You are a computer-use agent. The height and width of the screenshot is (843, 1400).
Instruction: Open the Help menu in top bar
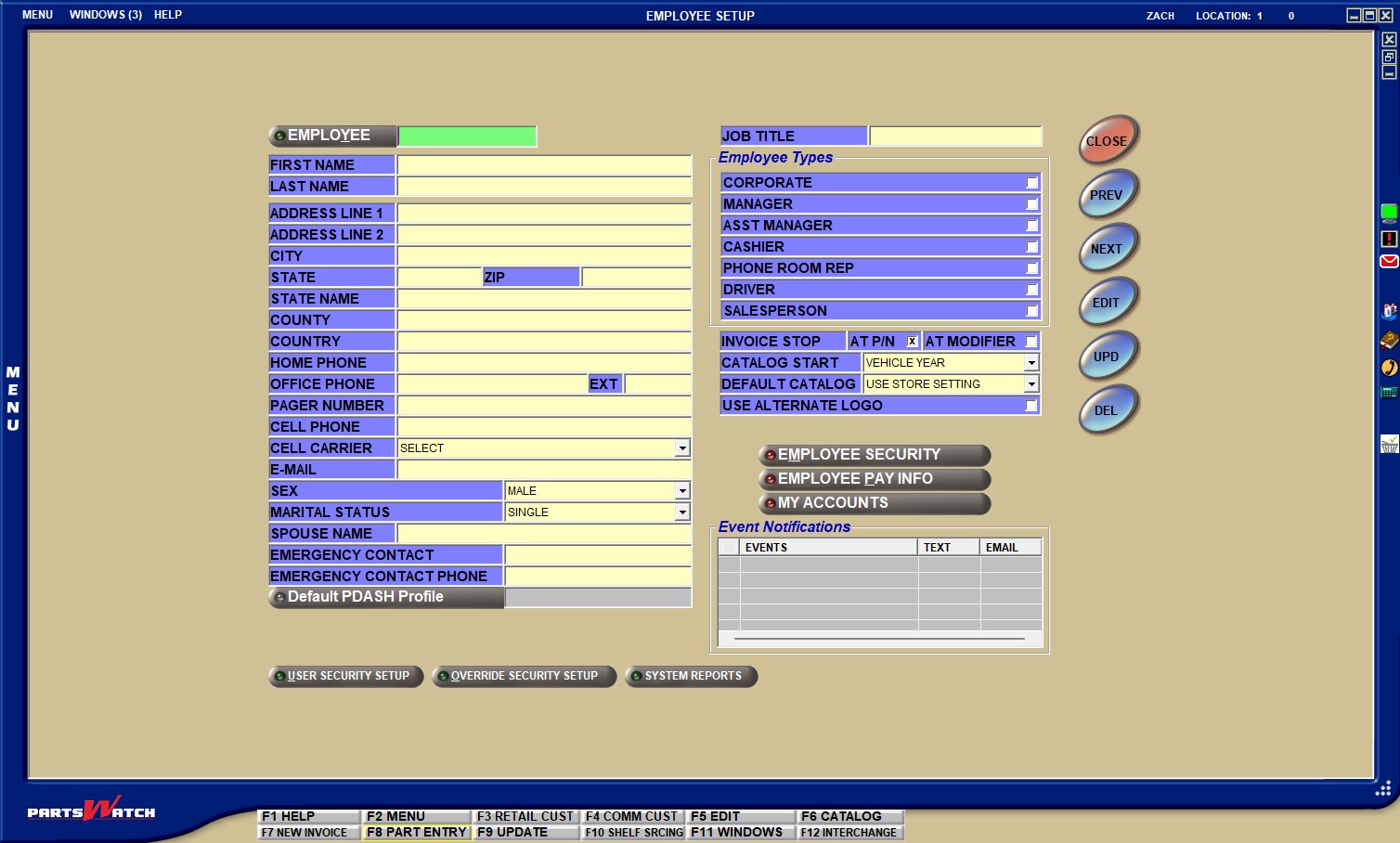pyautogui.click(x=168, y=15)
